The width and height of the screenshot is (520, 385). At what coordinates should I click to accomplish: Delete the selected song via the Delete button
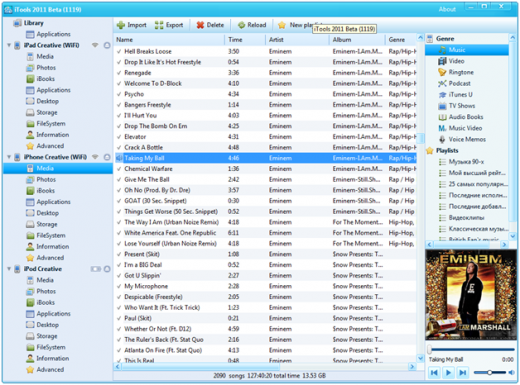click(210, 25)
